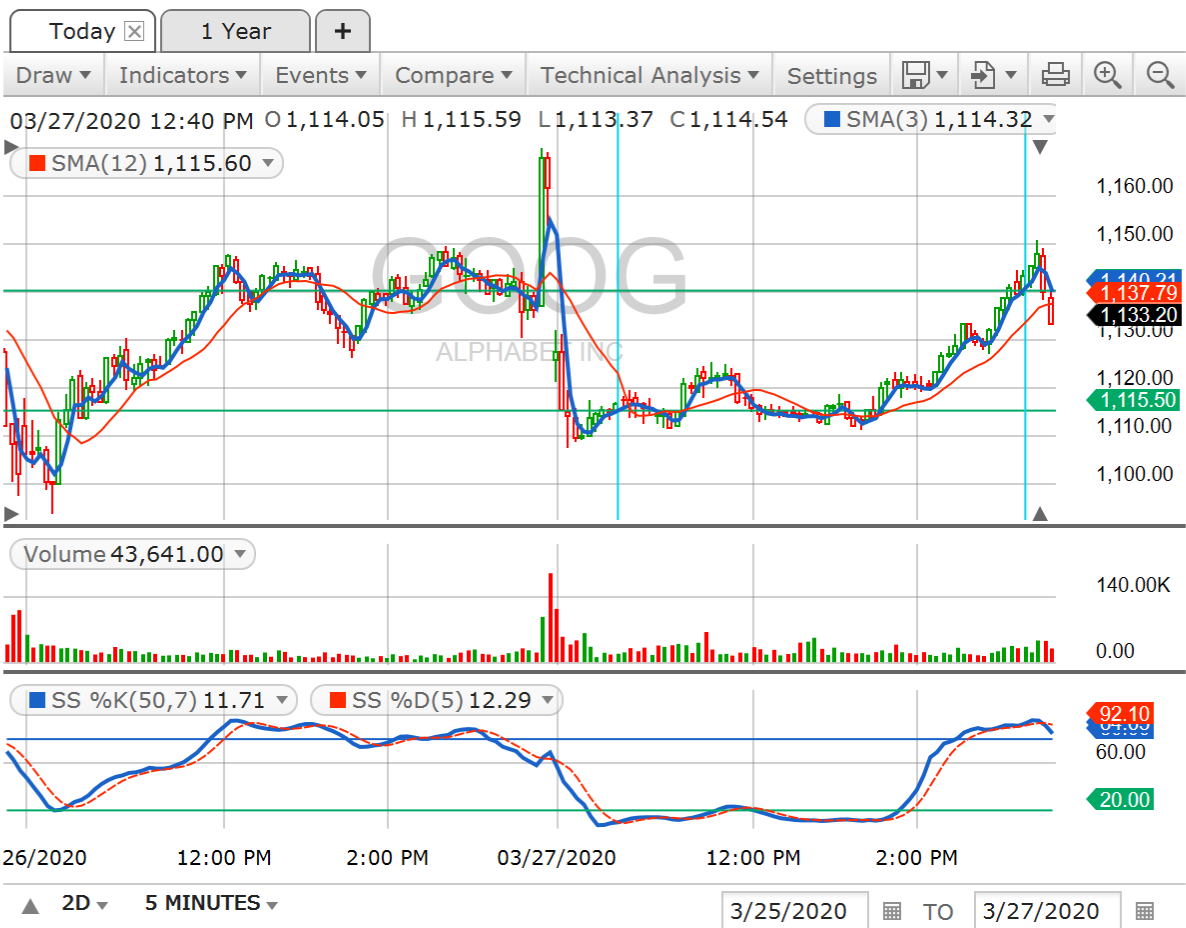
Task: Click the export chart document icon
Action: point(985,75)
